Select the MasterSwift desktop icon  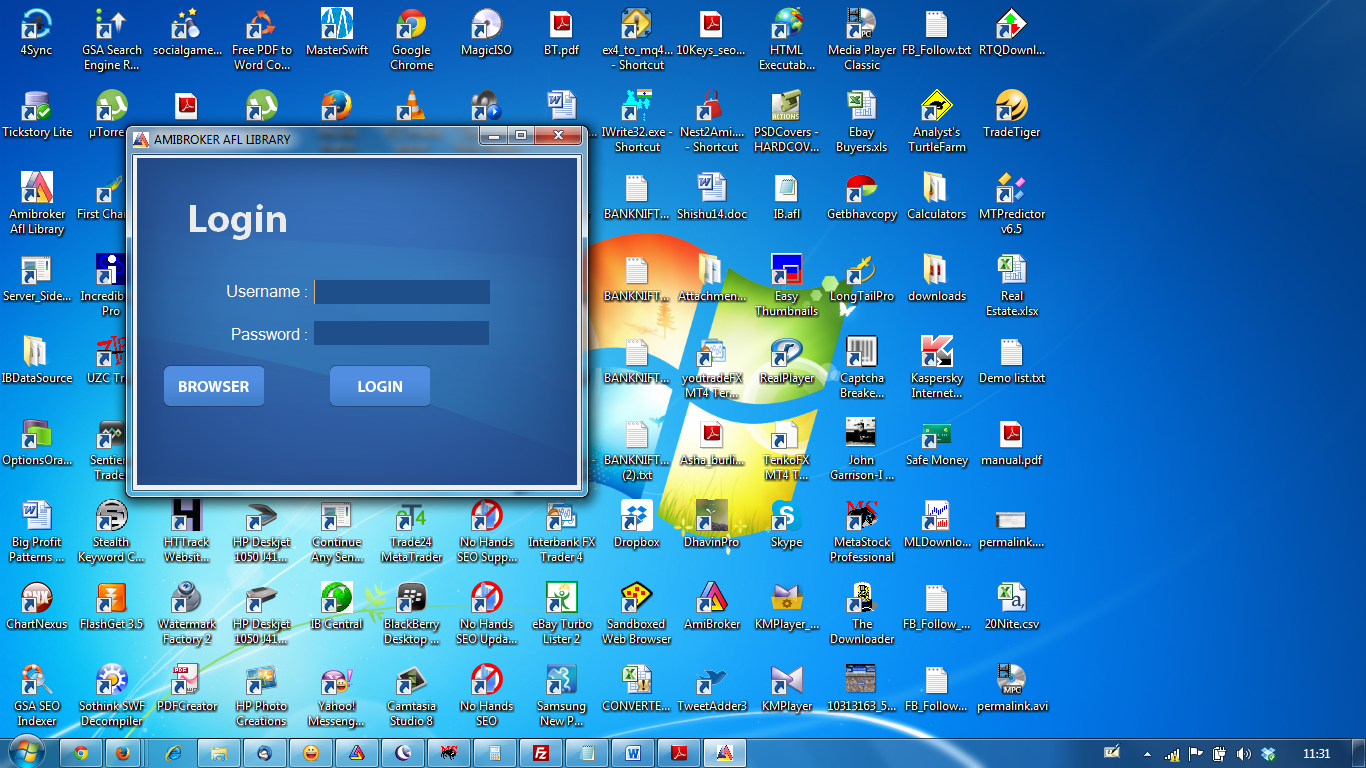pyautogui.click(x=337, y=32)
